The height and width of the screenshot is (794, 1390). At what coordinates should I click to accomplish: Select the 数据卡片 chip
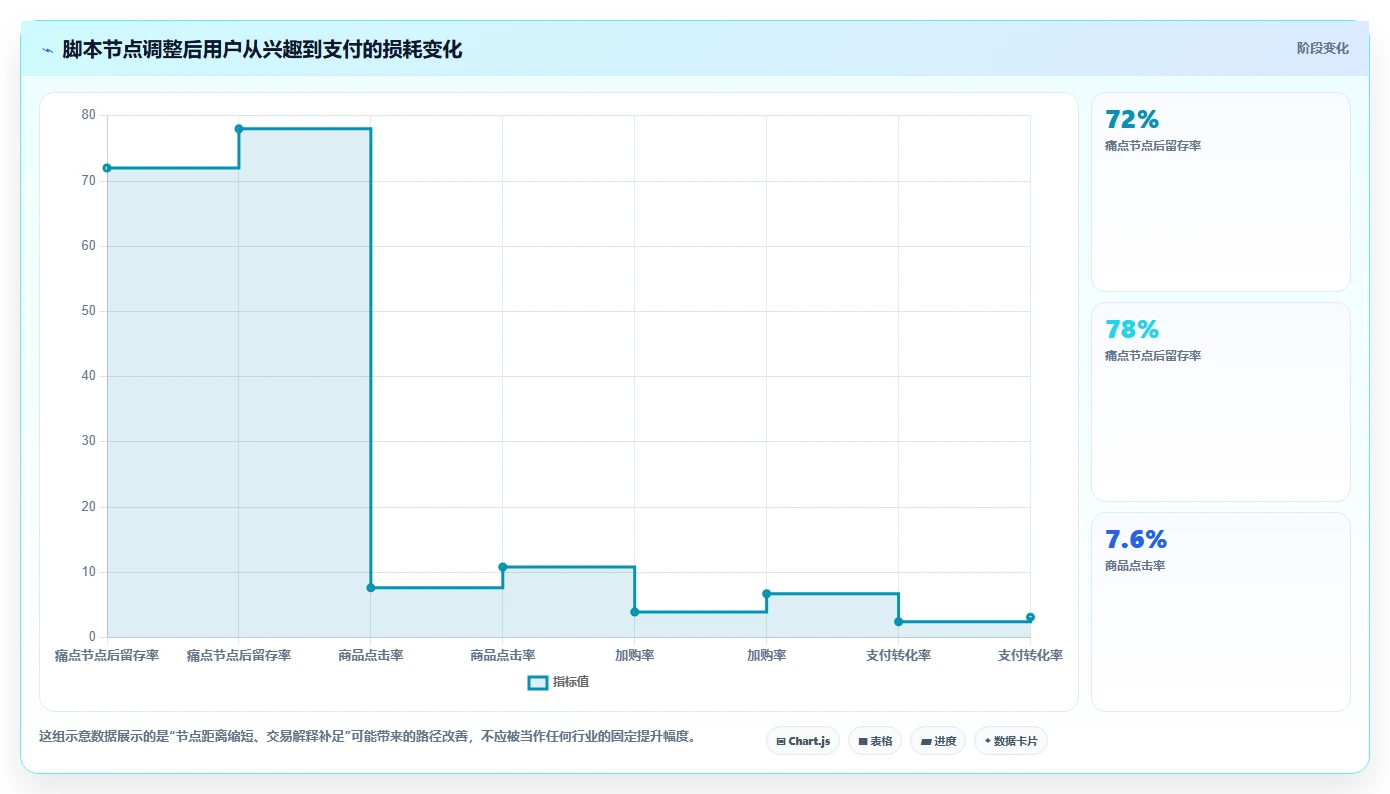pyautogui.click(x=1011, y=741)
